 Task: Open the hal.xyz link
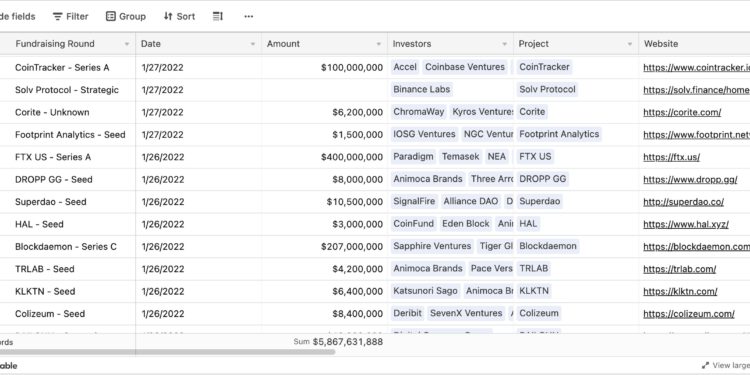[686, 224]
